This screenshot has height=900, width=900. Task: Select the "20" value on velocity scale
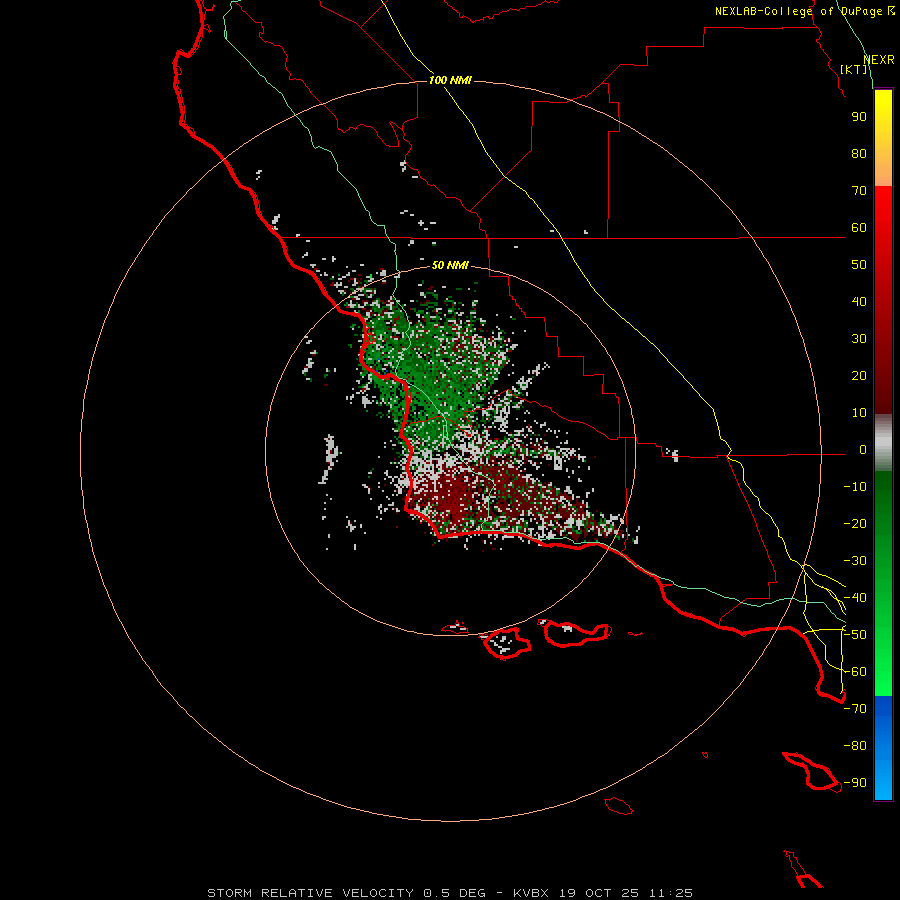pos(859,376)
